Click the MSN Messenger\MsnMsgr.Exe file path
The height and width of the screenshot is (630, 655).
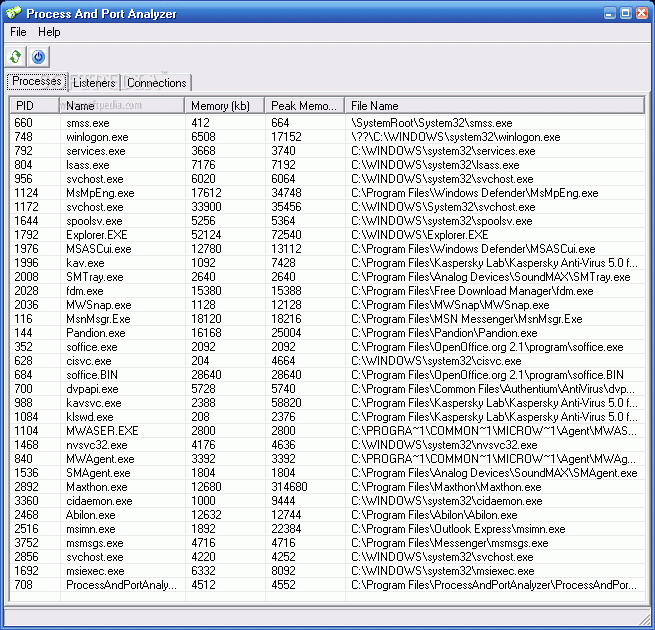click(467, 319)
